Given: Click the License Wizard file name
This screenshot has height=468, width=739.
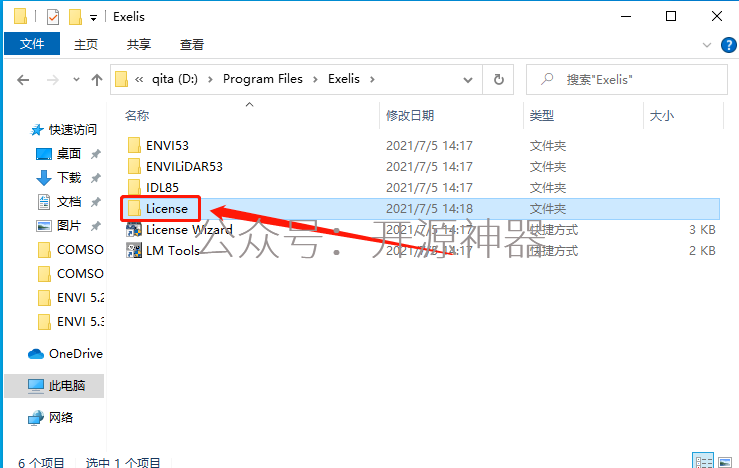Looking at the screenshot, I should (x=189, y=230).
